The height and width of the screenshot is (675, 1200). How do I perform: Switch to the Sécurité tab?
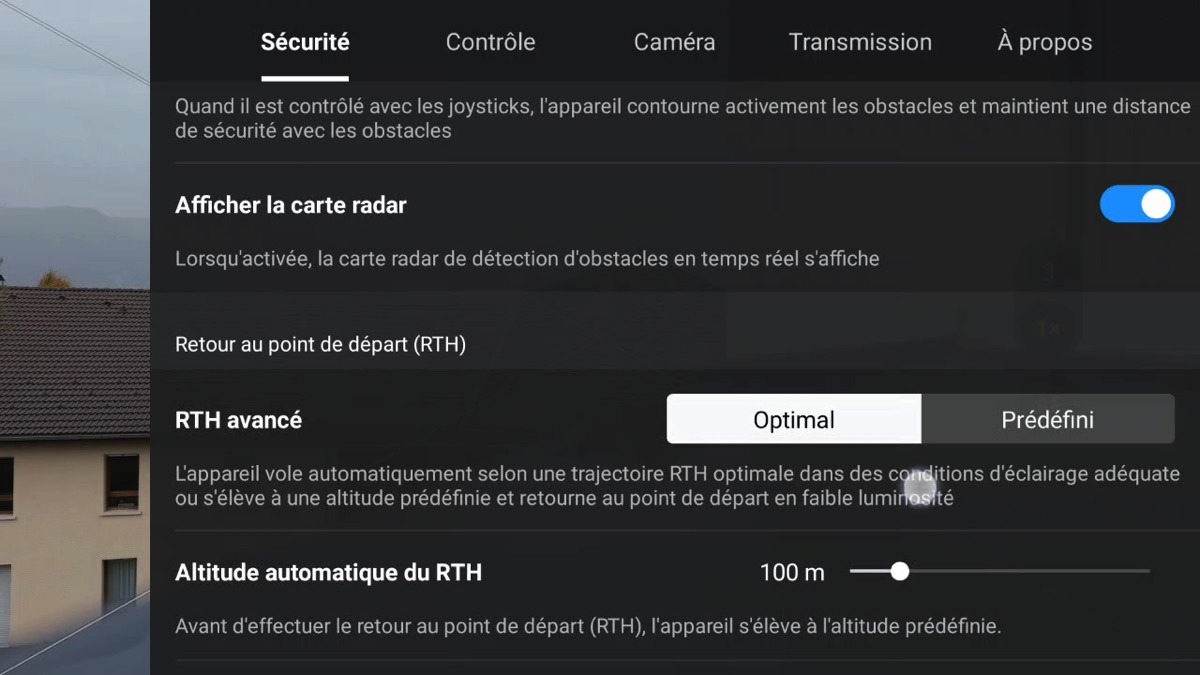tap(305, 42)
